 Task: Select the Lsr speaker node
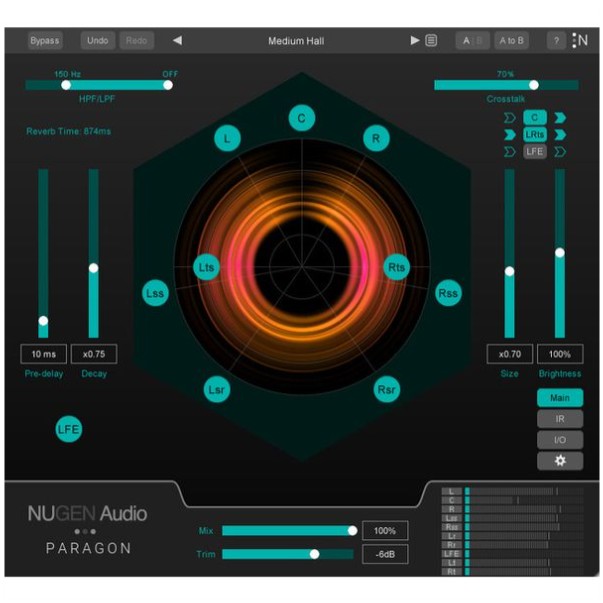217,389
